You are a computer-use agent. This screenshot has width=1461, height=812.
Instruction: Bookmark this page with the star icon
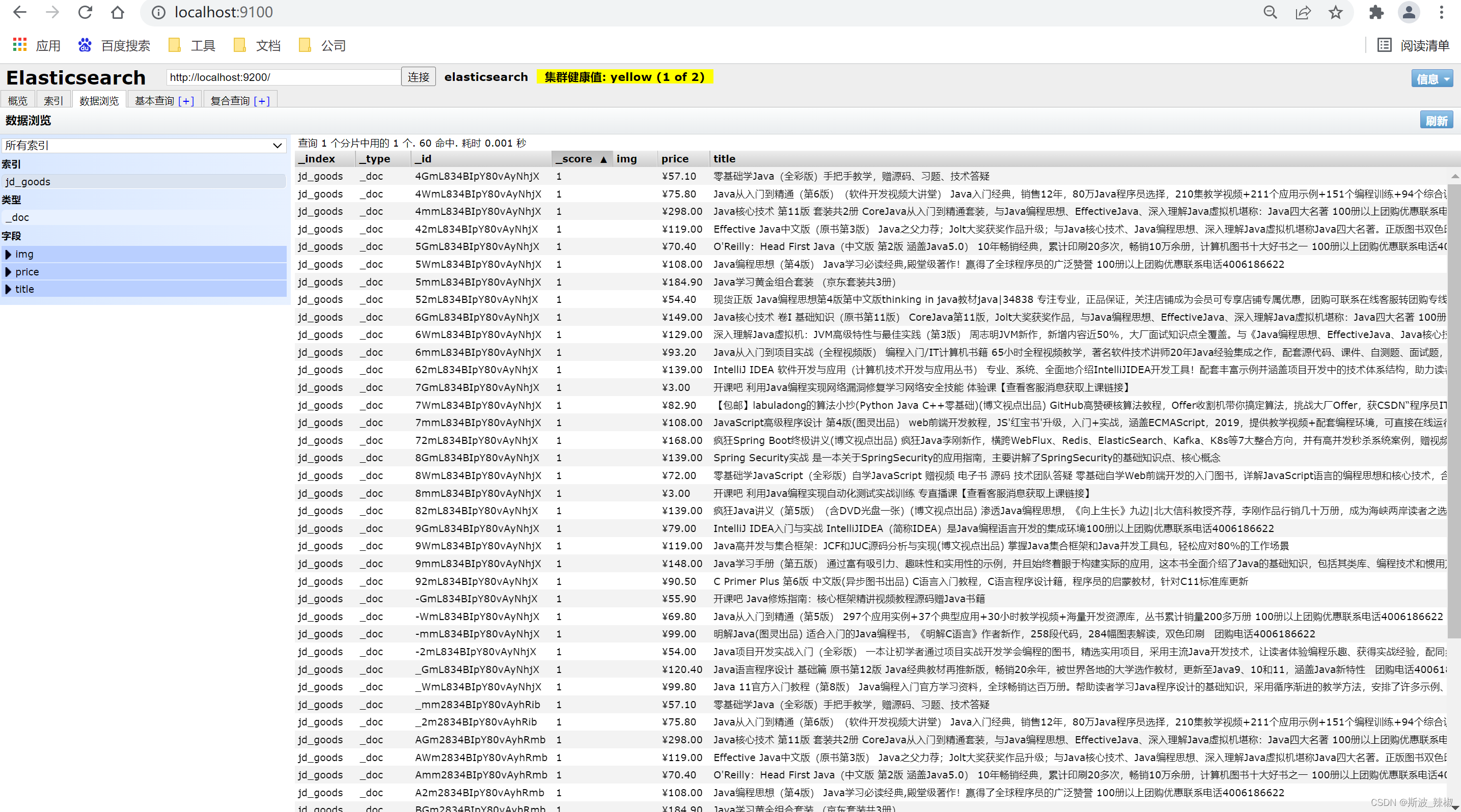coord(1336,13)
